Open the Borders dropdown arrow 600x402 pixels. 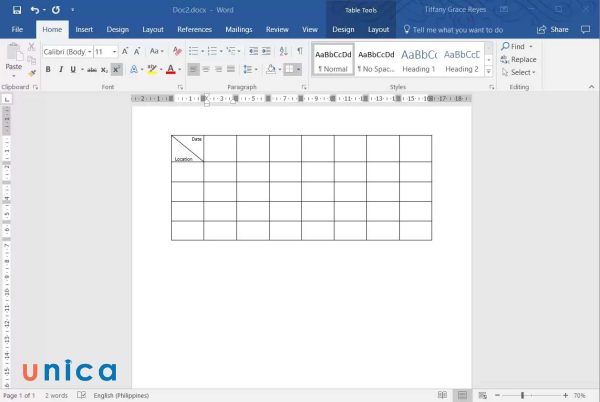(x=298, y=69)
